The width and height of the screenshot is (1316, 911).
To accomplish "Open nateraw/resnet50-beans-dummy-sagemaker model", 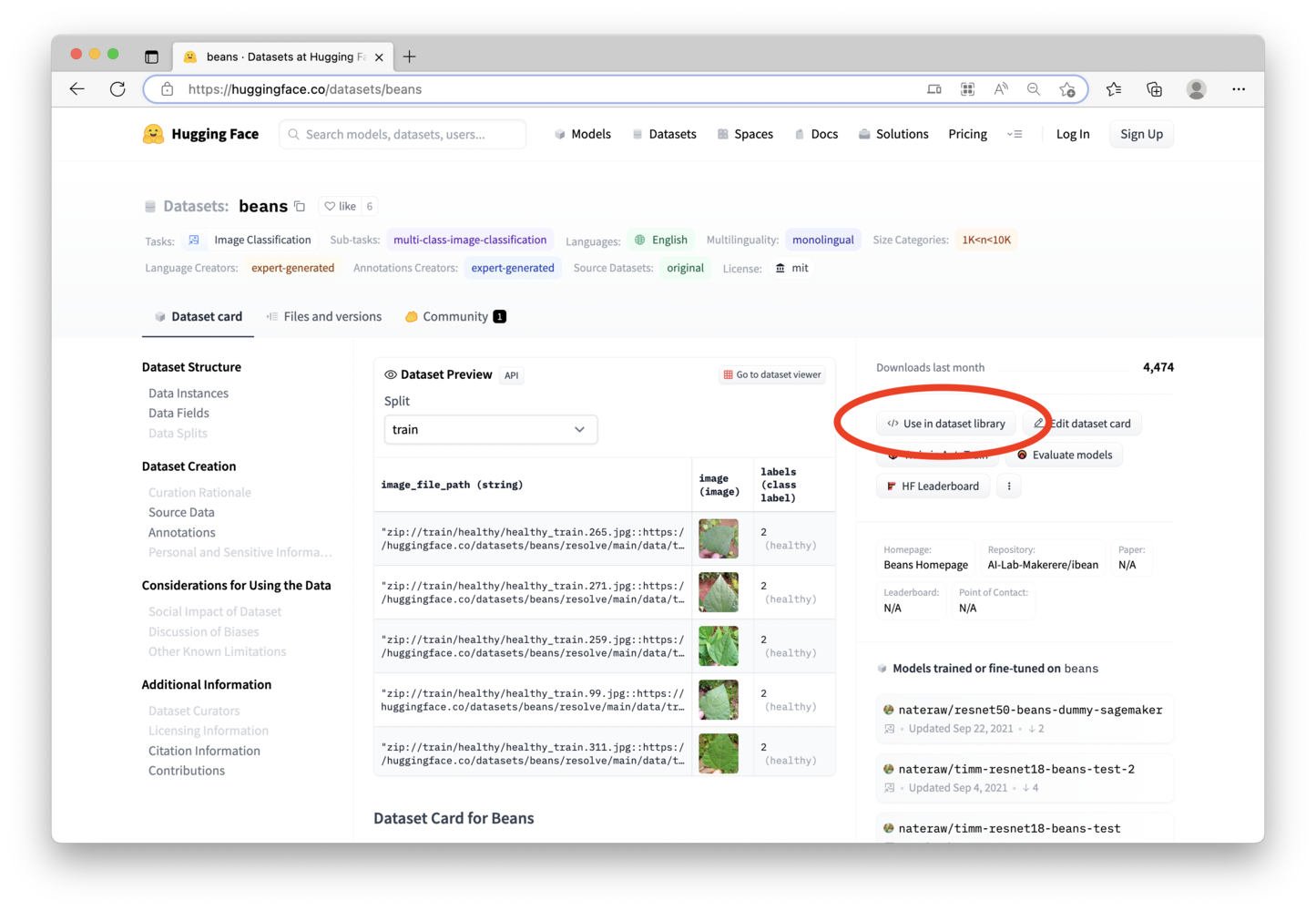I will [1025, 719].
